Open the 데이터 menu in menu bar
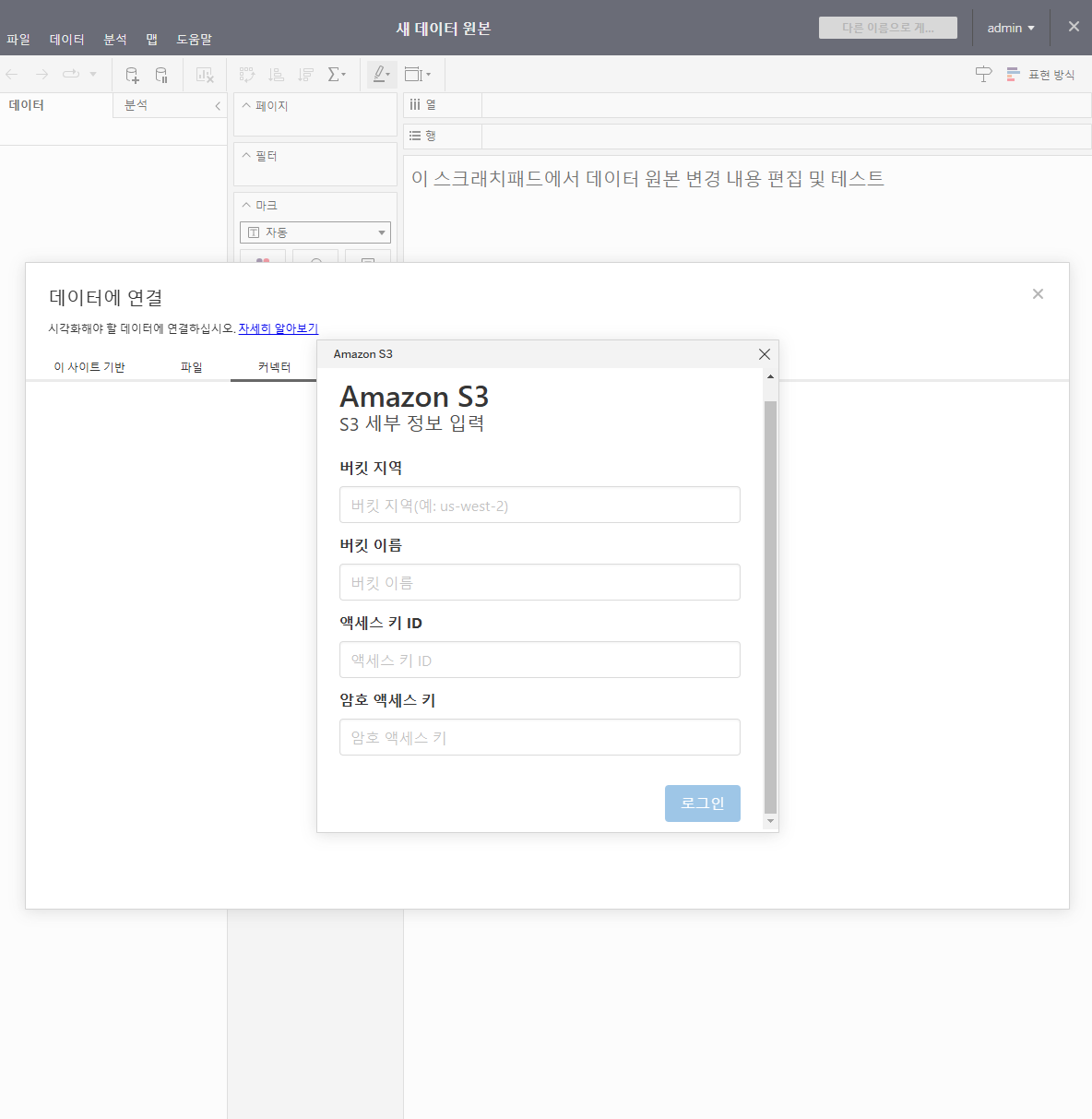 coord(67,40)
